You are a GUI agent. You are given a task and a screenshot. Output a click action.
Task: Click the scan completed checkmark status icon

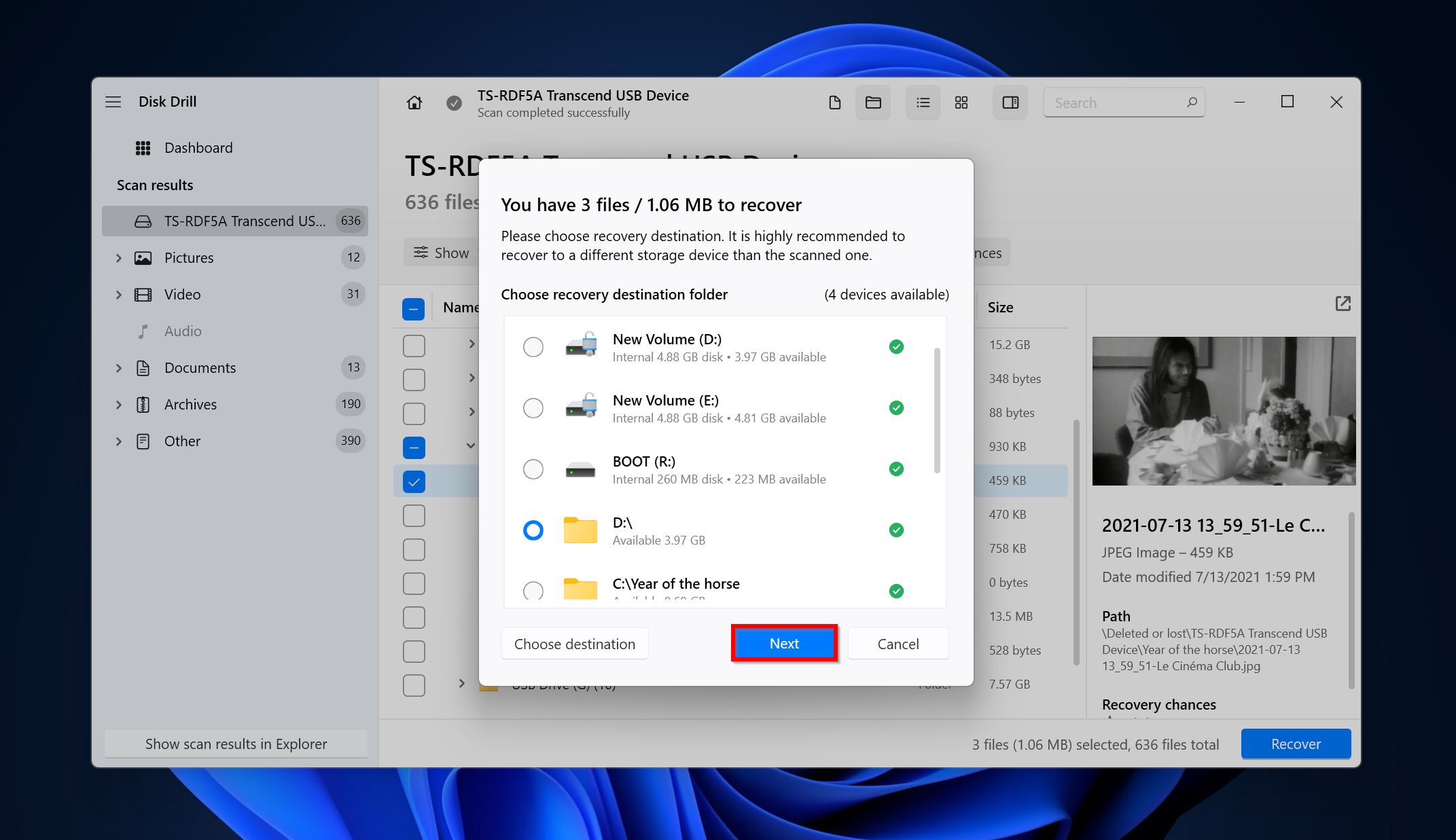pyautogui.click(x=454, y=103)
